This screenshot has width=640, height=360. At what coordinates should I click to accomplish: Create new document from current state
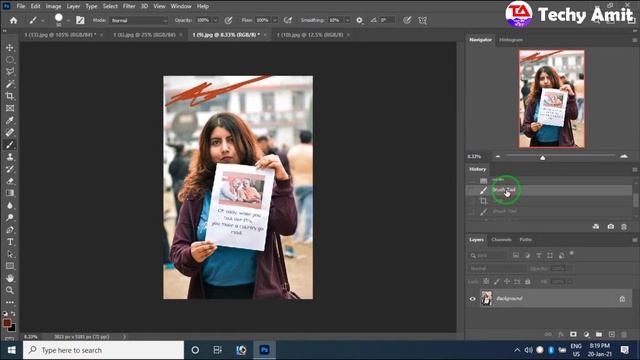(x=596, y=227)
